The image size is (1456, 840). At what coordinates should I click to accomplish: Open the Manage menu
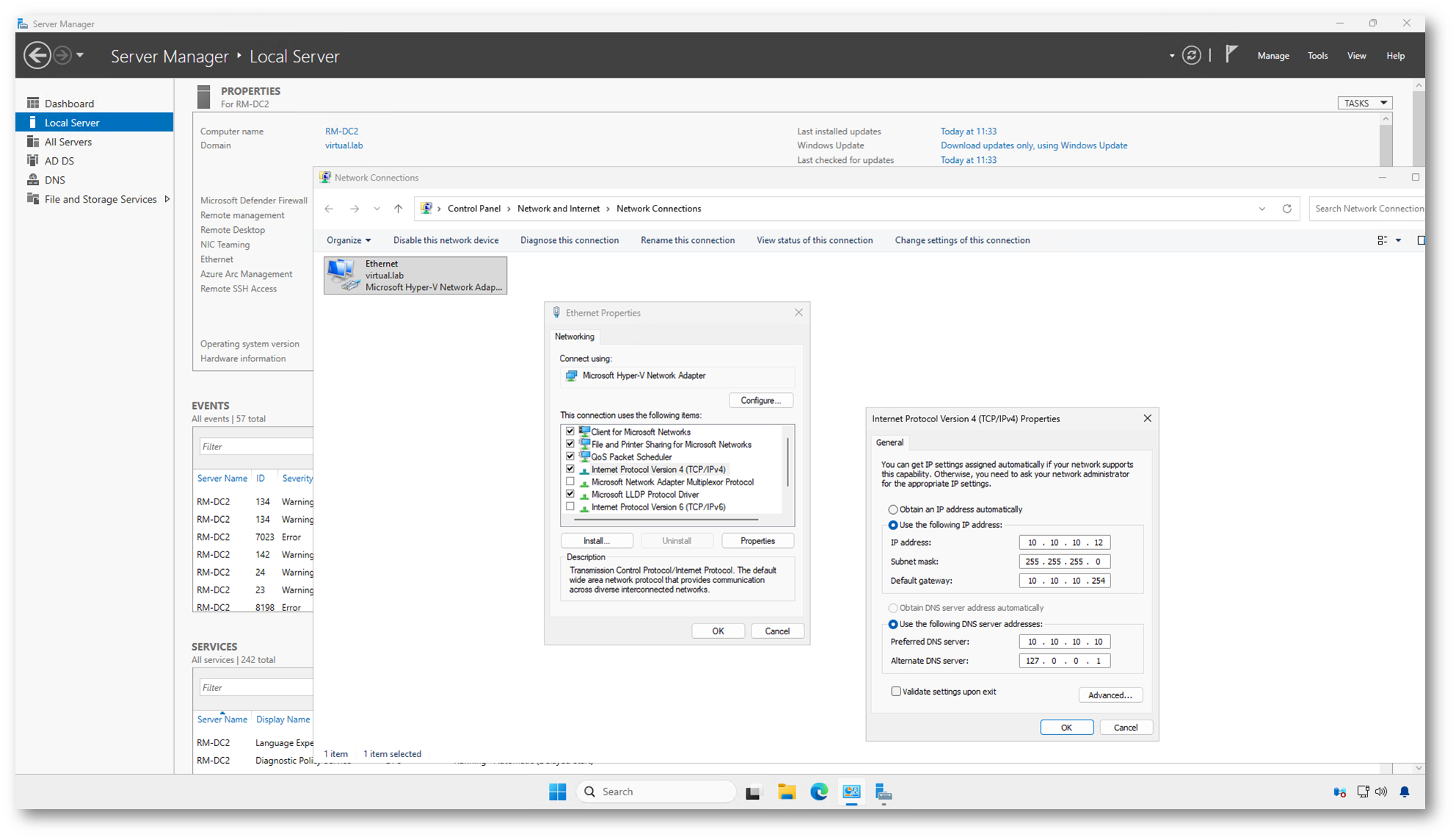(x=1273, y=56)
